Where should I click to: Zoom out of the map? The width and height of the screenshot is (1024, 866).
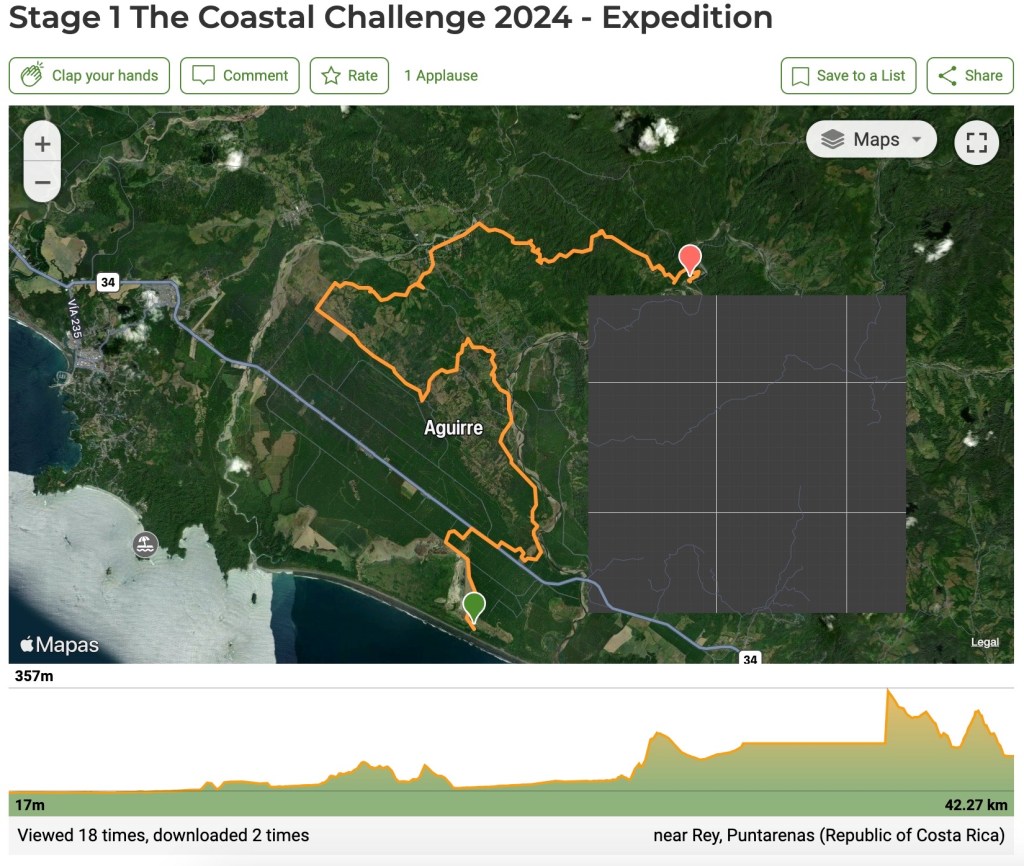(42, 182)
